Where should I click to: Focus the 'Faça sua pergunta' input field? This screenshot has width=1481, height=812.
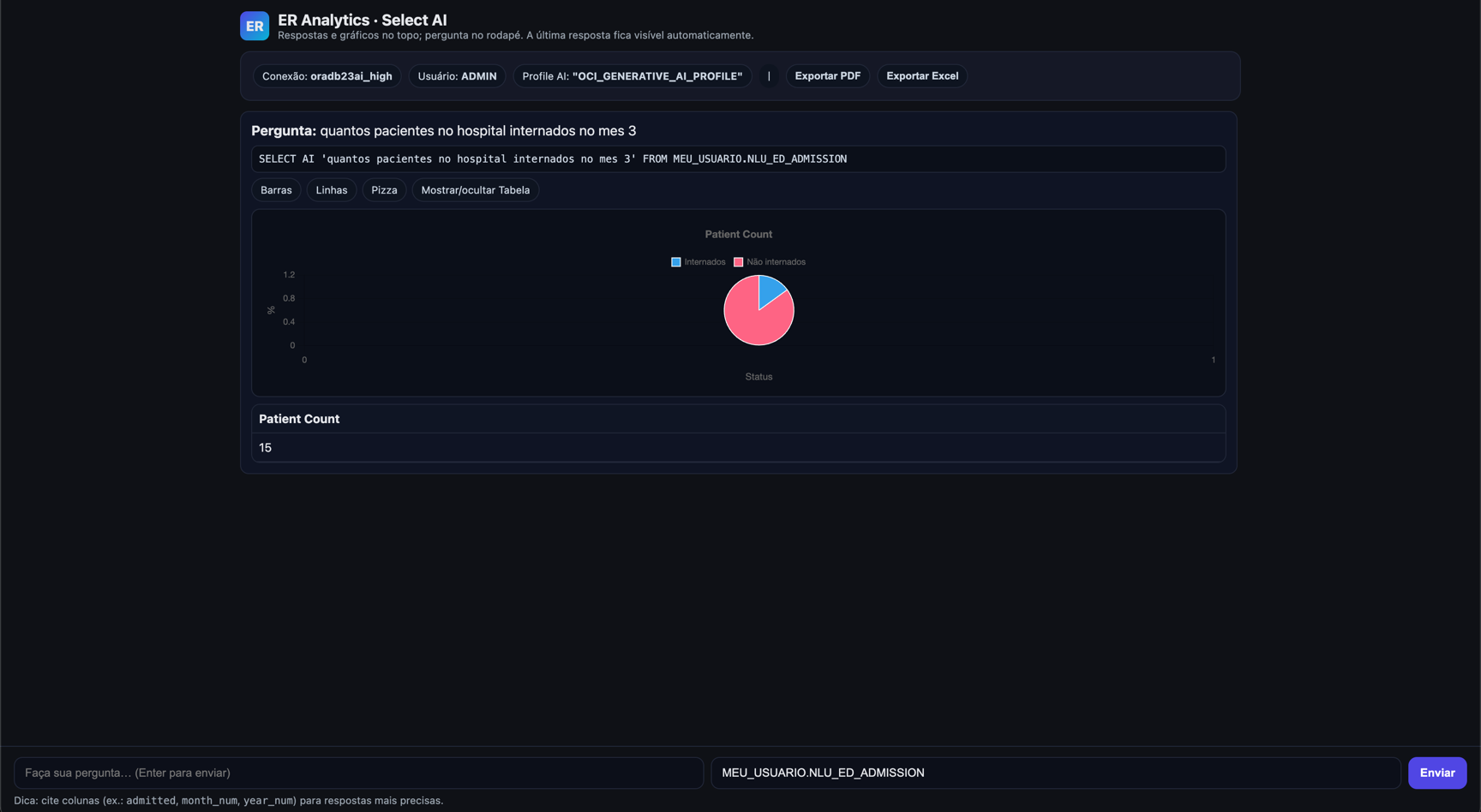coord(358,773)
